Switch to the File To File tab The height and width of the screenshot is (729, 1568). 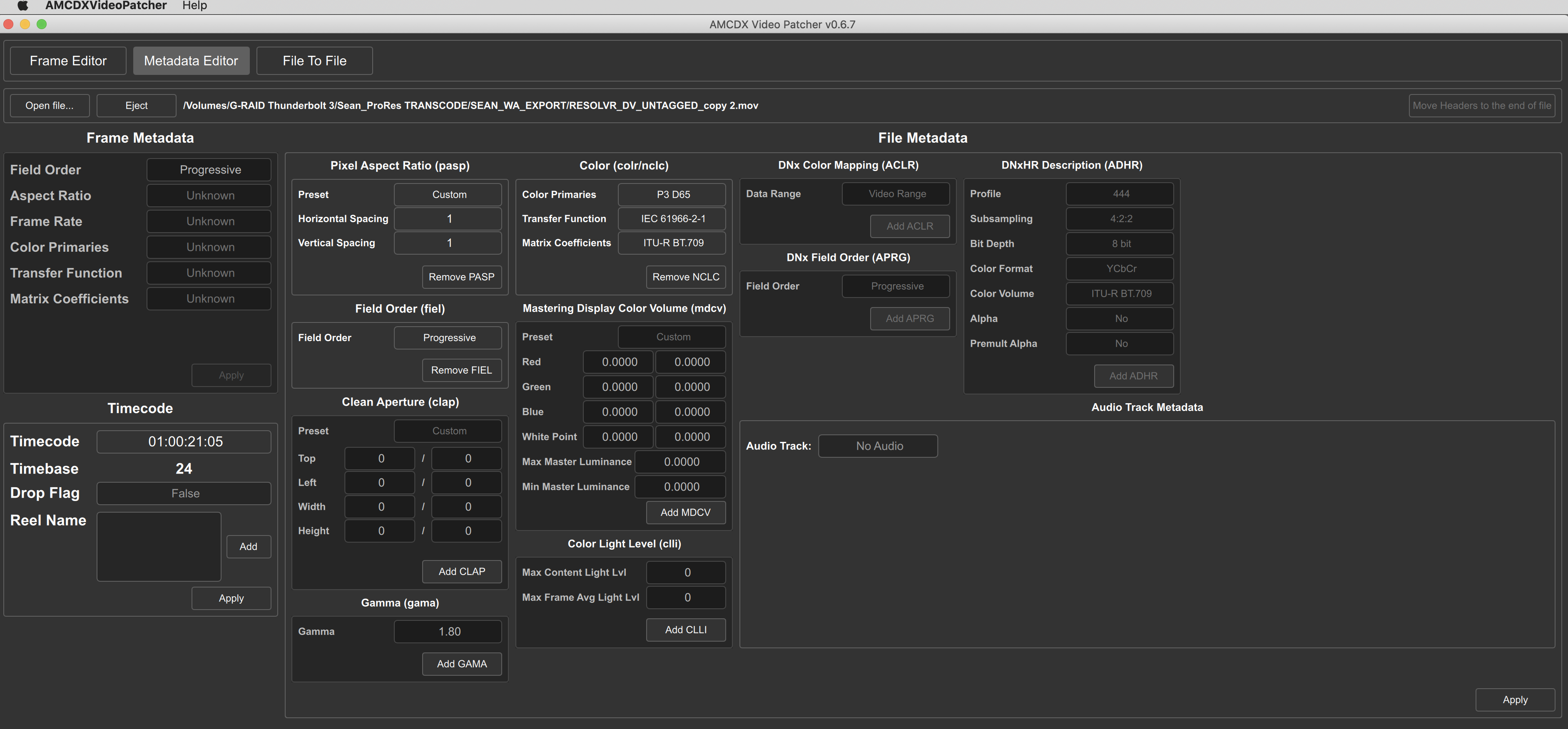(315, 61)
